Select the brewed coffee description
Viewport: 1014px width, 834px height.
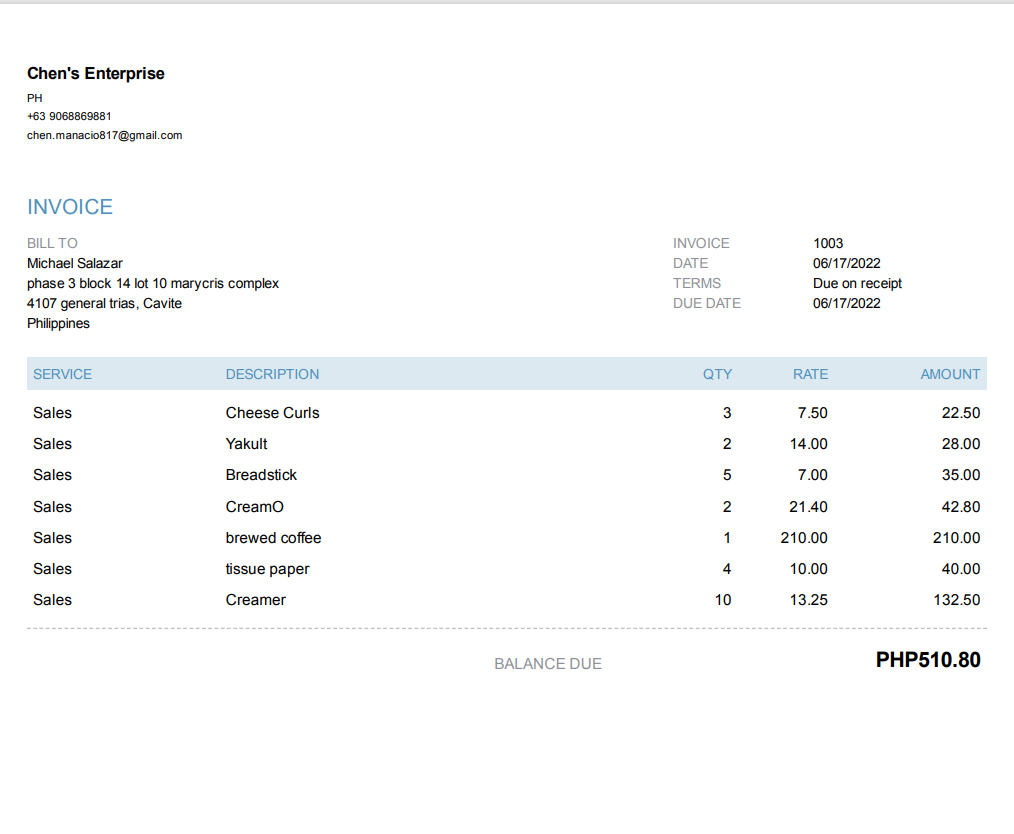pyautogui.click(x=274, y=538)
